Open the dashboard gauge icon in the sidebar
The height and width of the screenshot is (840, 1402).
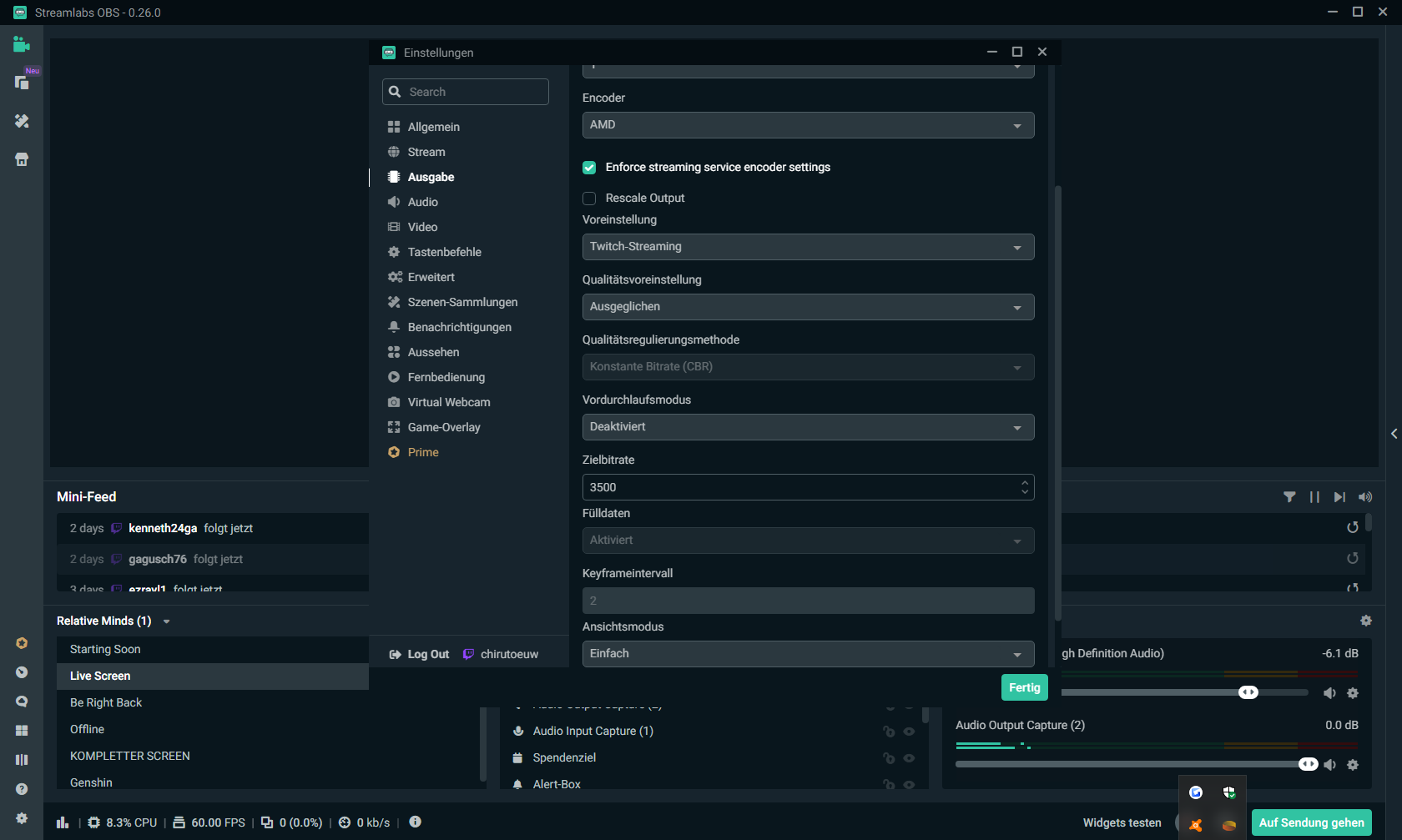[22, 672]
